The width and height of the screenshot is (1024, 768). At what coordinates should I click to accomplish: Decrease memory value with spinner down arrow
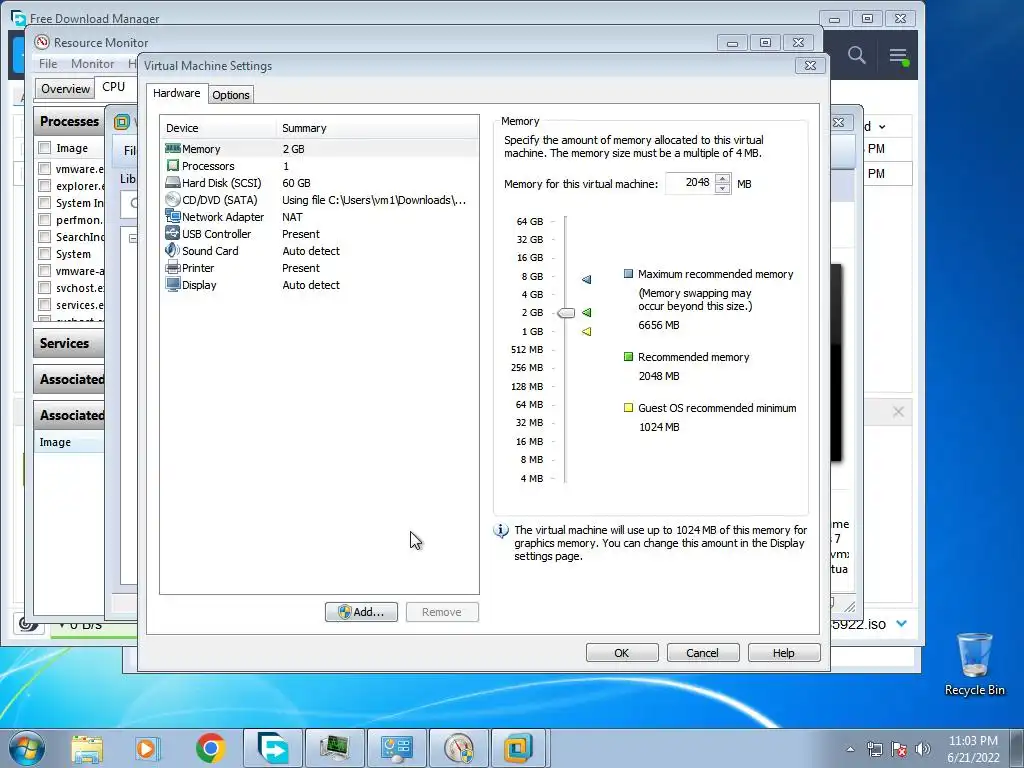(722, 189)
